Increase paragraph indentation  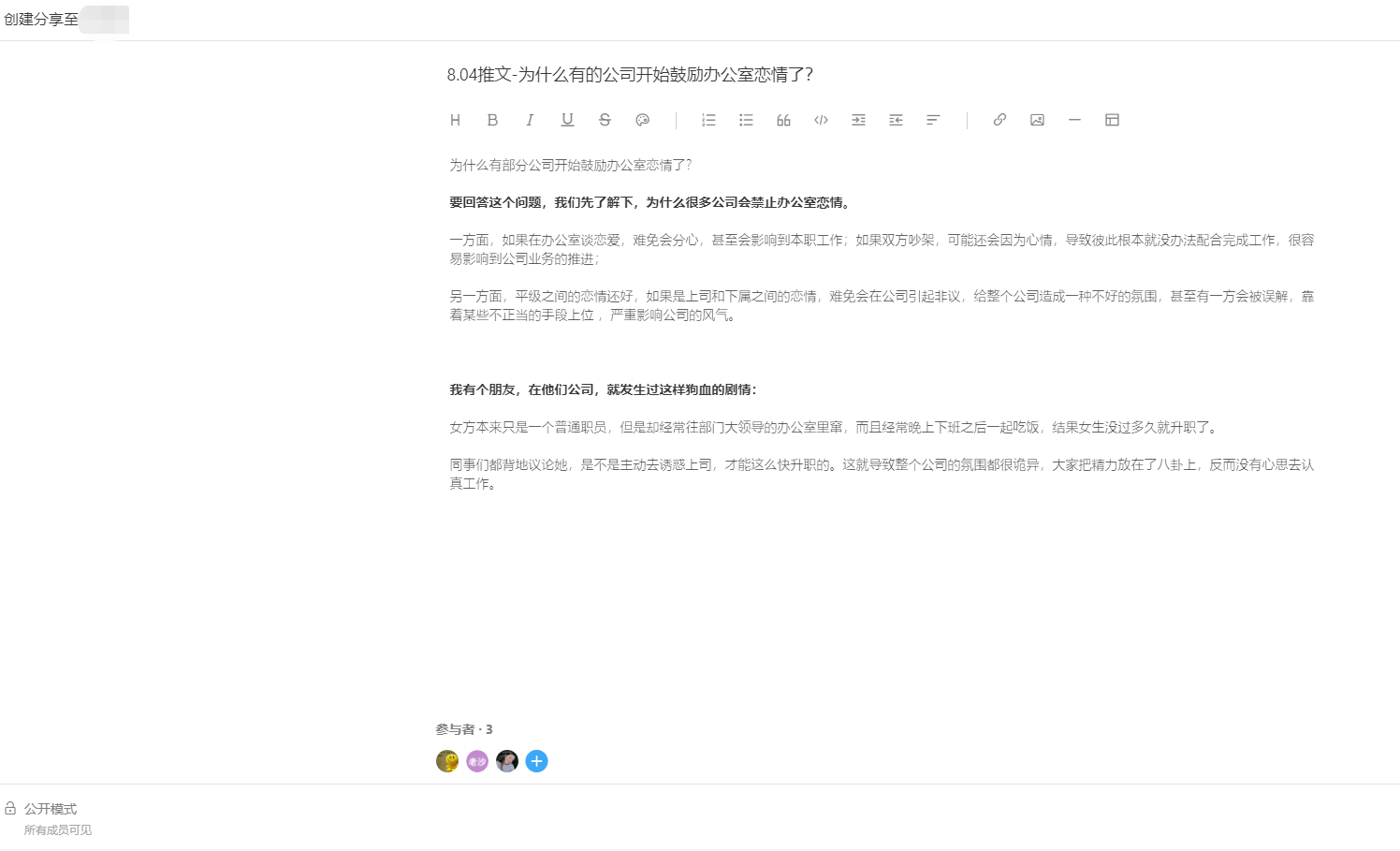[858, 120]
